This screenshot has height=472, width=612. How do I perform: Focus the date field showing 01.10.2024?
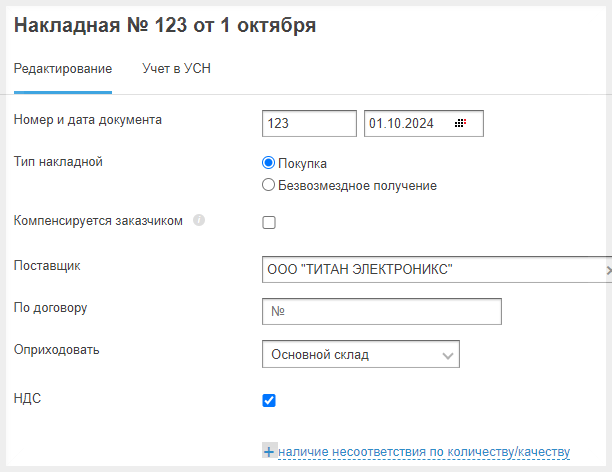tap(408, 123)
